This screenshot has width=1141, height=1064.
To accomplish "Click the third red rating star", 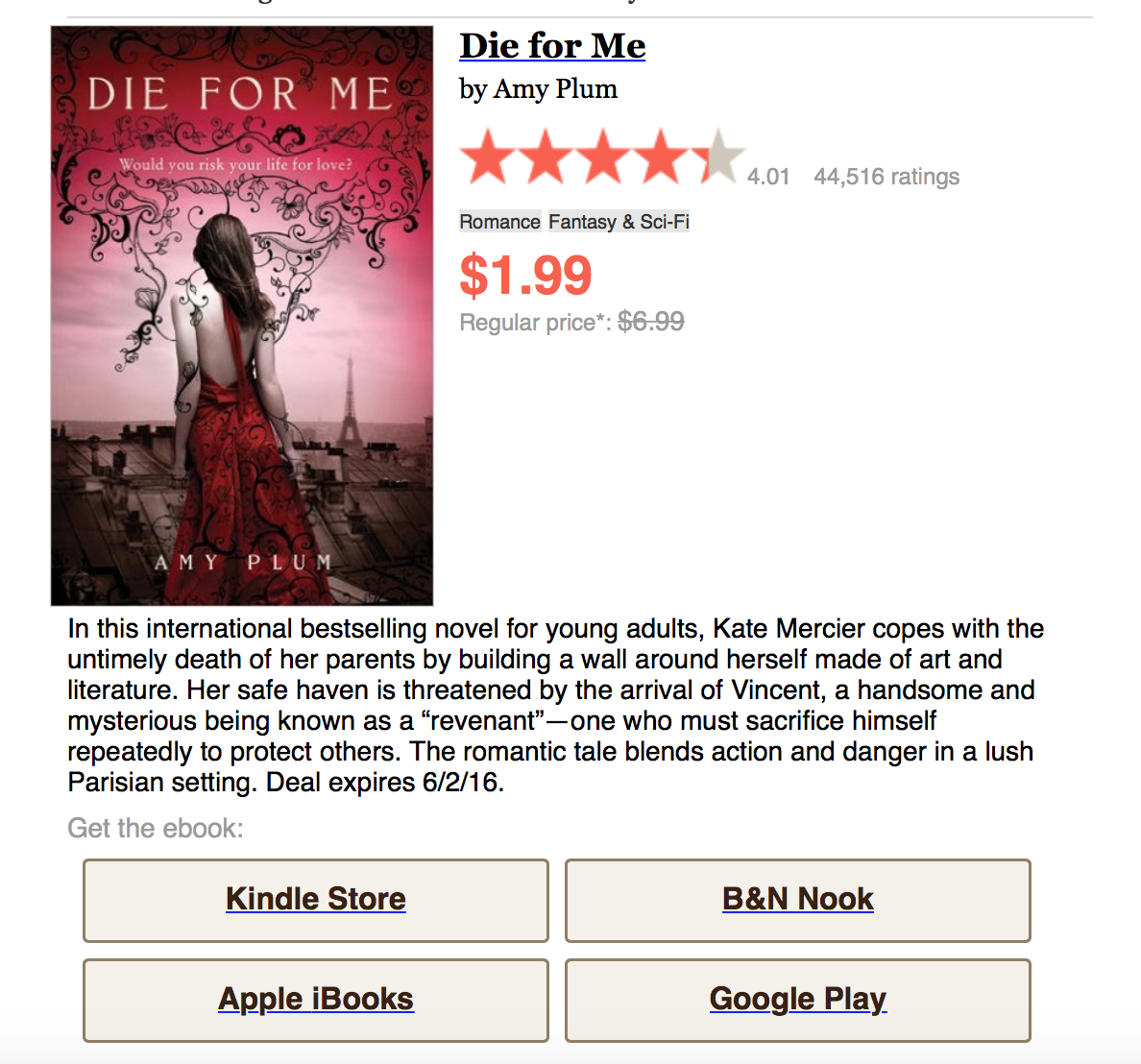I will [604, 157].
